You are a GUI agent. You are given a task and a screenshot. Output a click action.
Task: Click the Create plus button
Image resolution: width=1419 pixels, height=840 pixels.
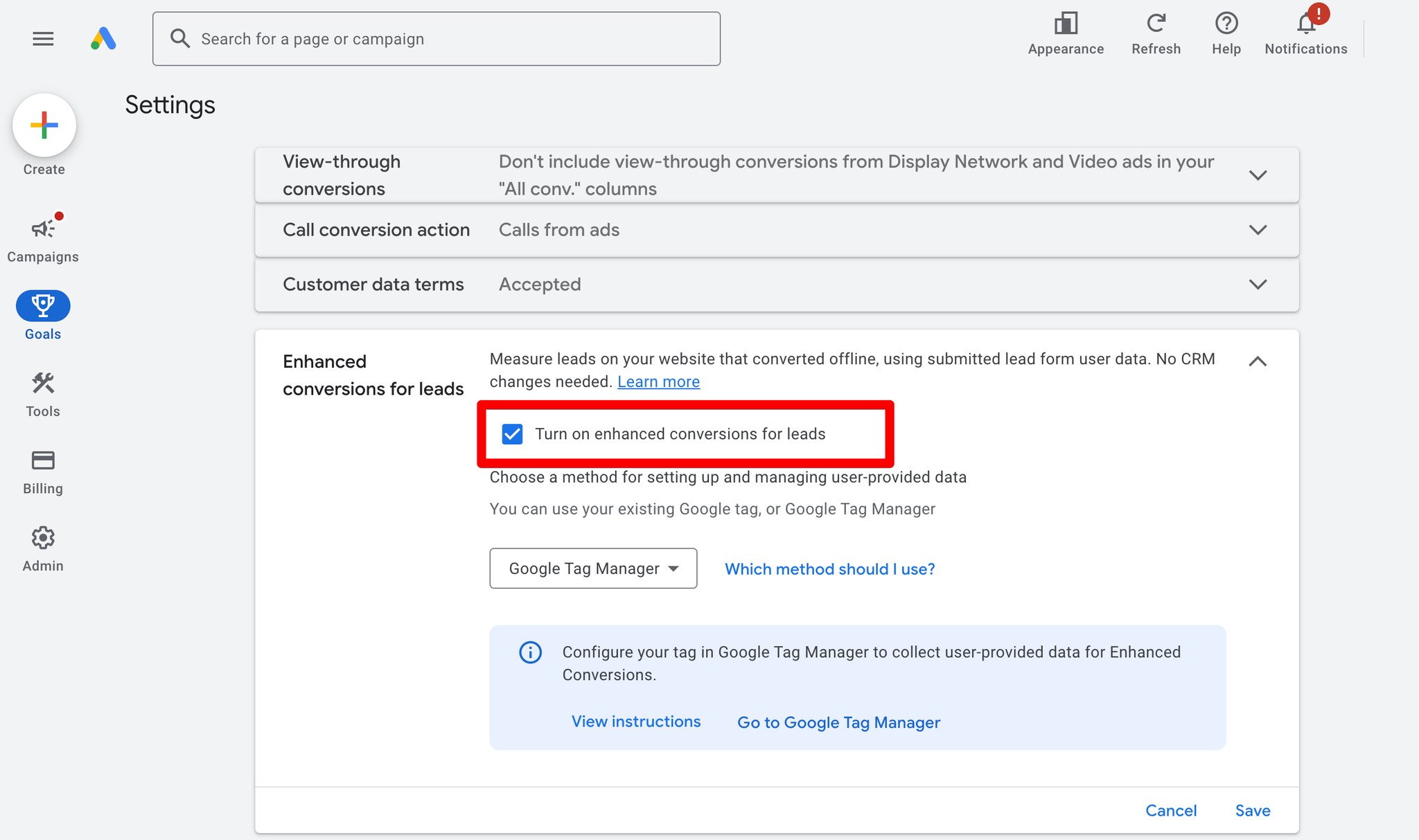point(44,125)
